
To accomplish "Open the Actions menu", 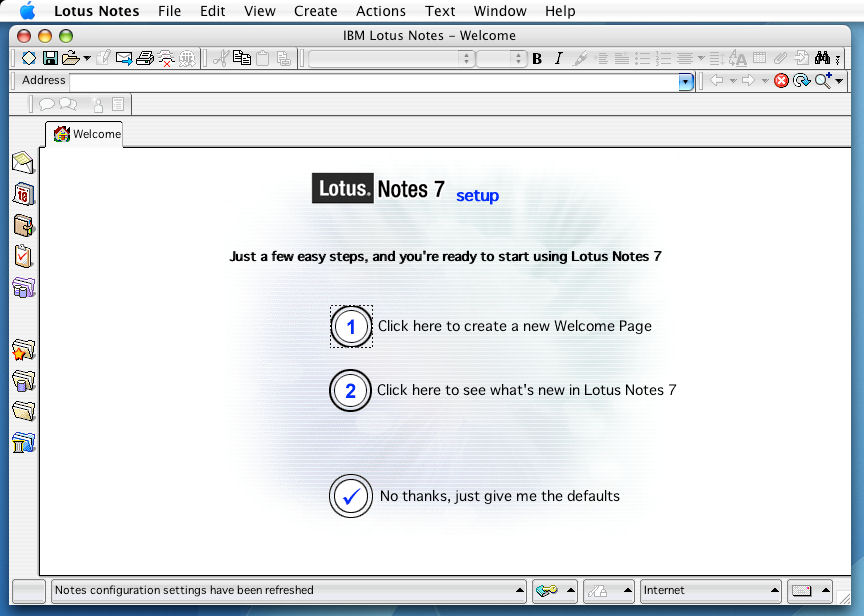I will pyautogui.click(x=381, y=11).
